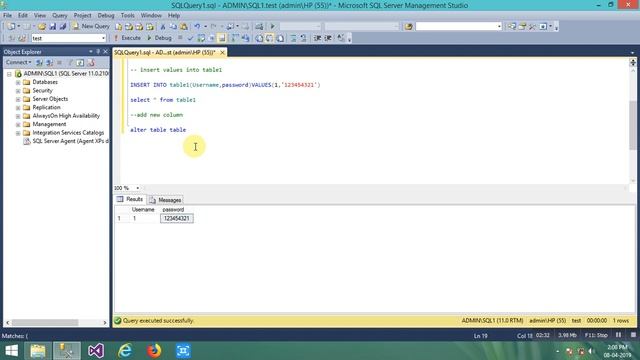The image size is (640, 360).
Task: Open Windows Start button
Action: pos(11,351)
